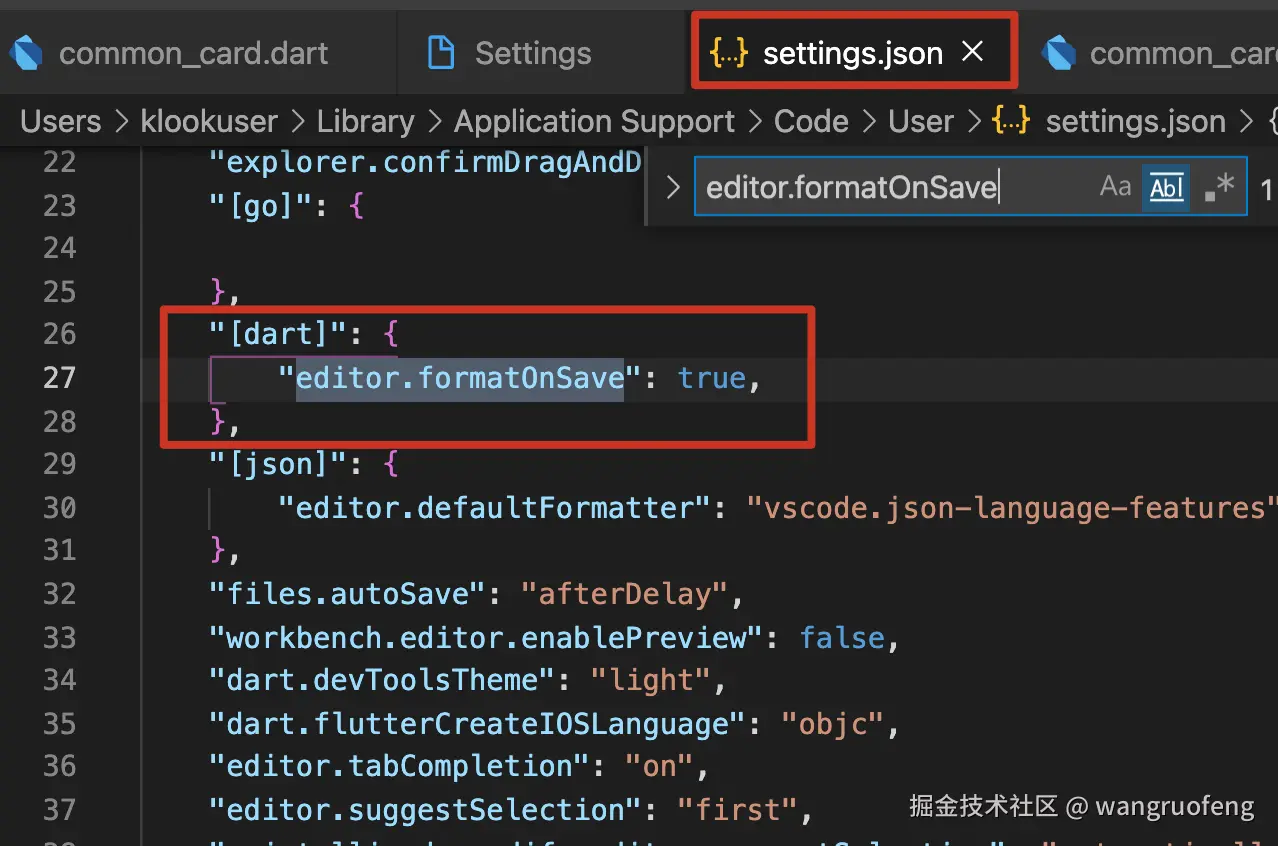Click the Users breadcrumb
The width and height of the screenshot is (1278, 846).
tap(61, 122)
